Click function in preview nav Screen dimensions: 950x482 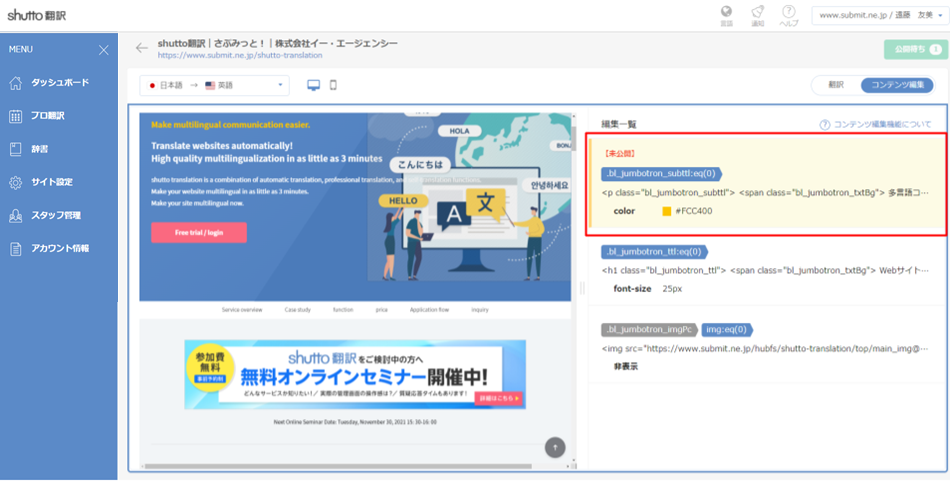[343, 309]
